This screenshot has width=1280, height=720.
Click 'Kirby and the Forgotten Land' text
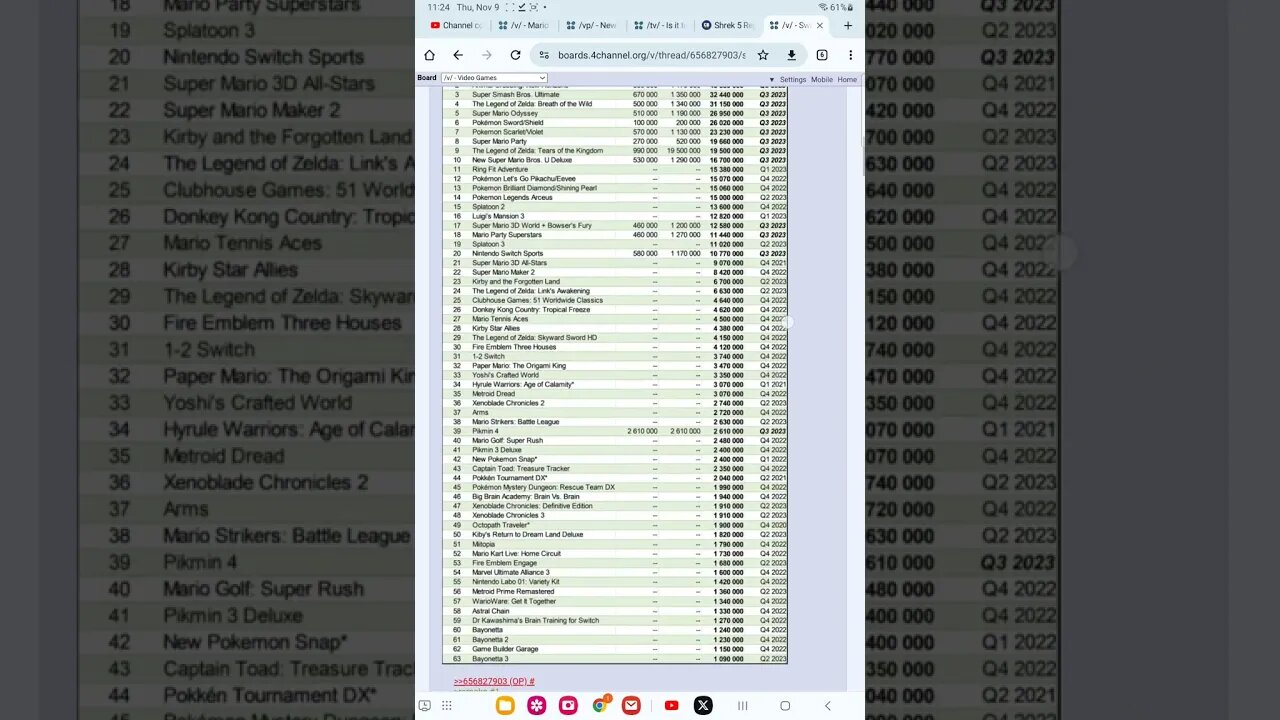516,282
